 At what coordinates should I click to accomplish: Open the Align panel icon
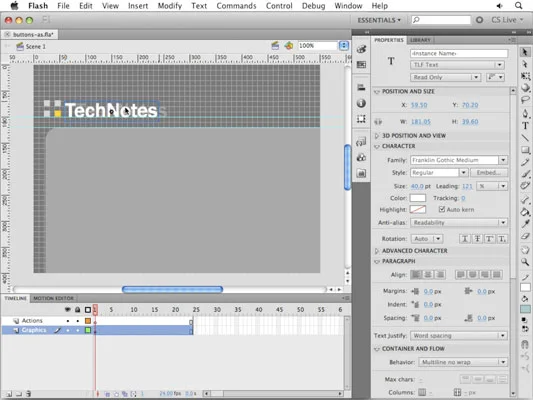(361, 87)
